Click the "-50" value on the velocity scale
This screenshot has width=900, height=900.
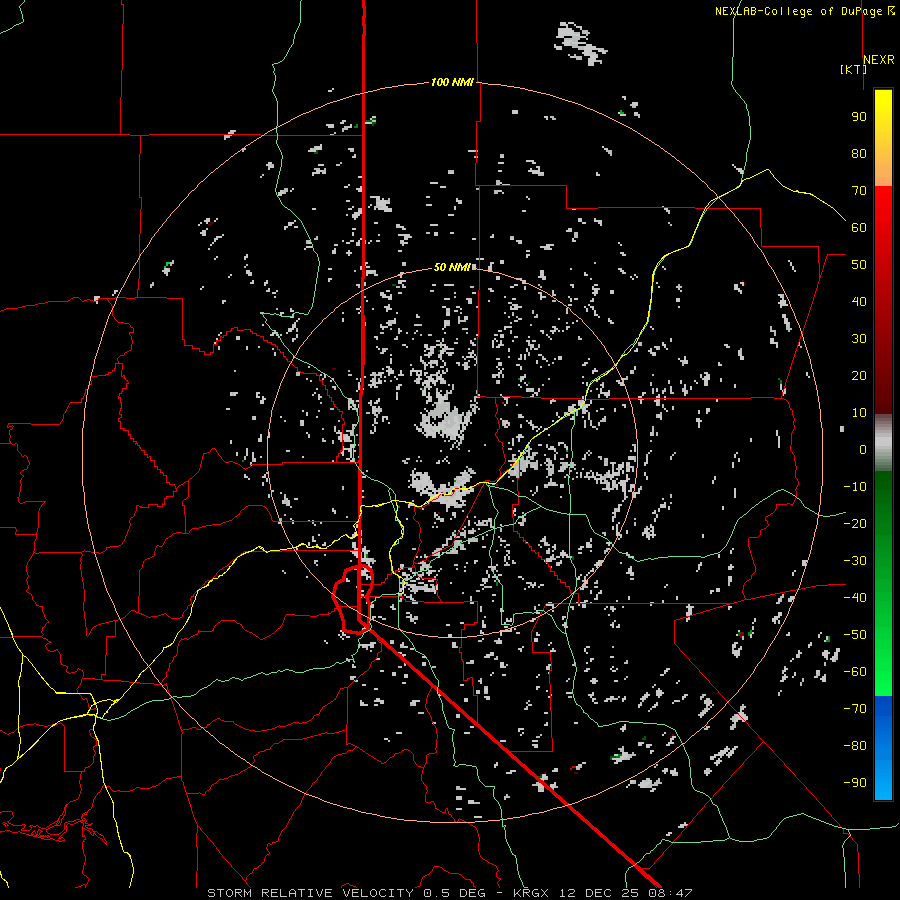[x=855, y=635]
